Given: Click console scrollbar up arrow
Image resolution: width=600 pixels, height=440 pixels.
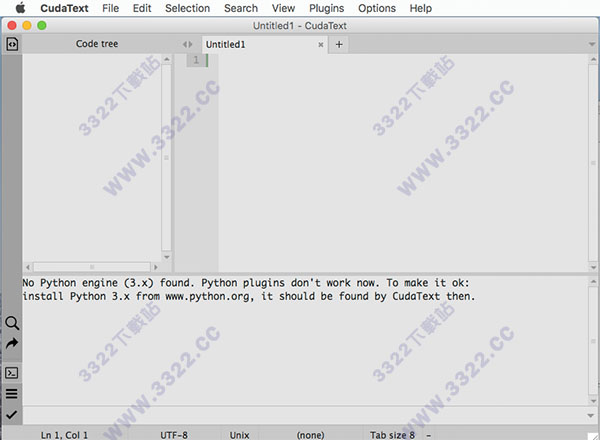Looking at the screenshot, I should coord(593,282).
